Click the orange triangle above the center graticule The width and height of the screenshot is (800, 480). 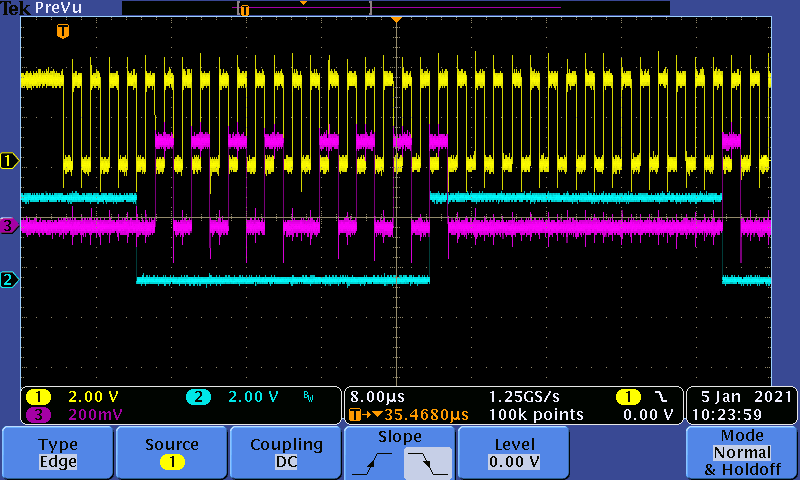[396, 19]
